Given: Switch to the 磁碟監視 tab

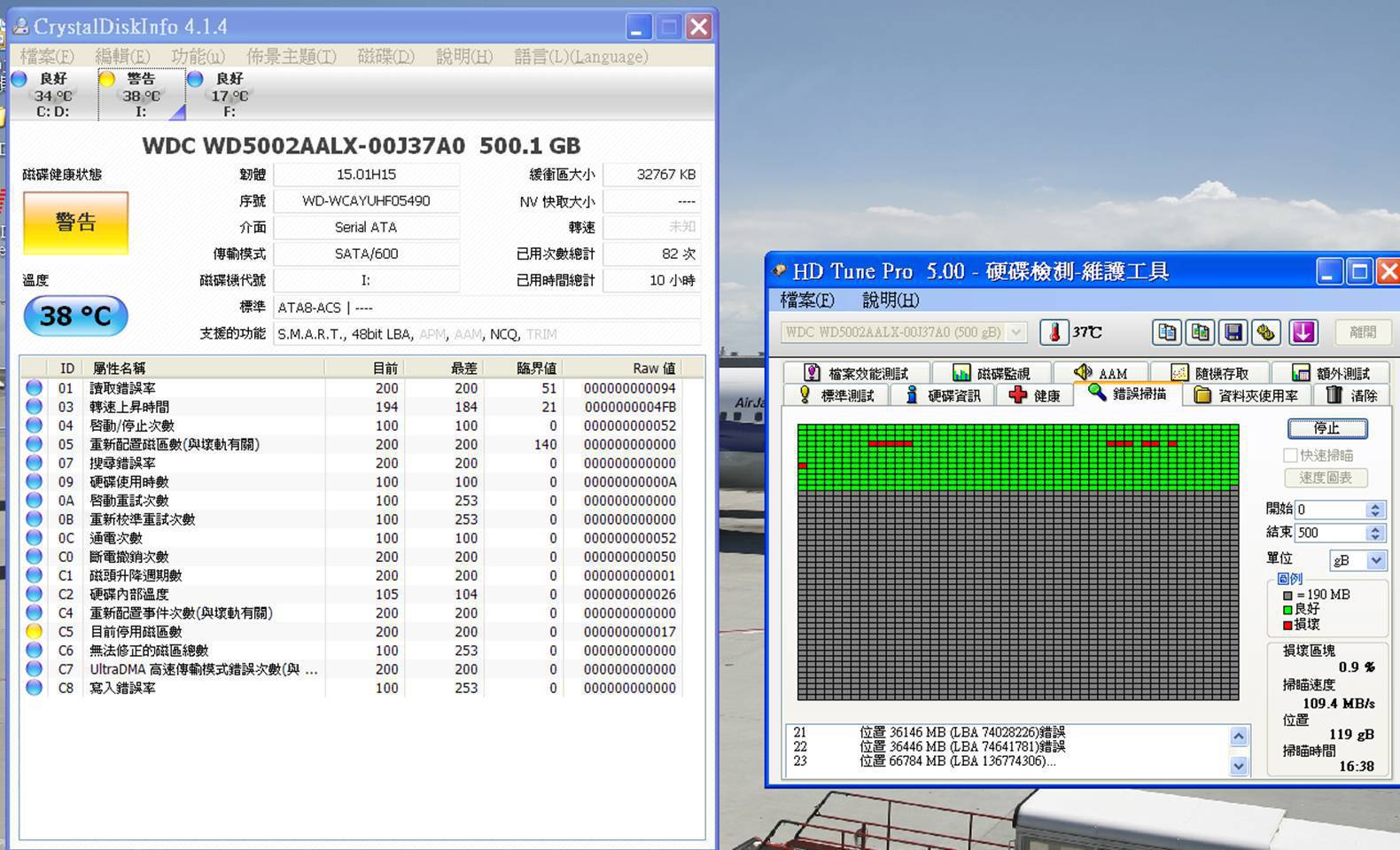Looking at the screenshot, I should (992, 373).
